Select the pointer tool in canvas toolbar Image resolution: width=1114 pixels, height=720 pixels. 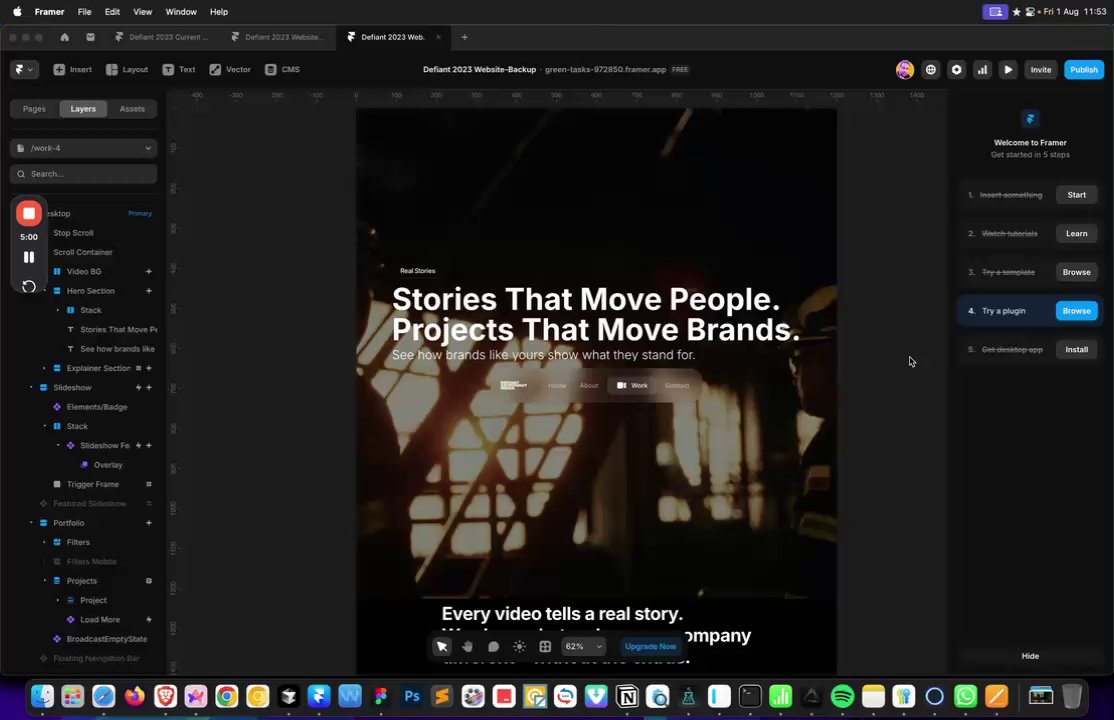[442, 646]
